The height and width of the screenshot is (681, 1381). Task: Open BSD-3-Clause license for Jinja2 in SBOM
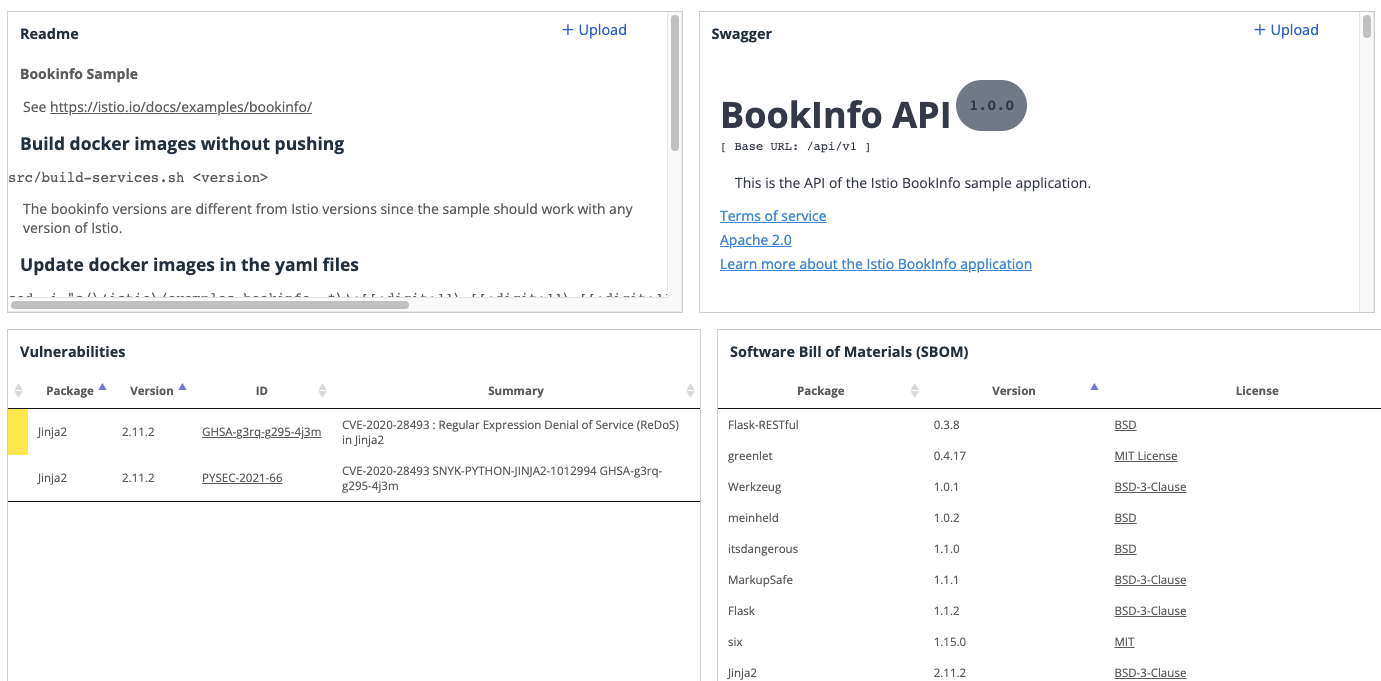(1150, 673)
